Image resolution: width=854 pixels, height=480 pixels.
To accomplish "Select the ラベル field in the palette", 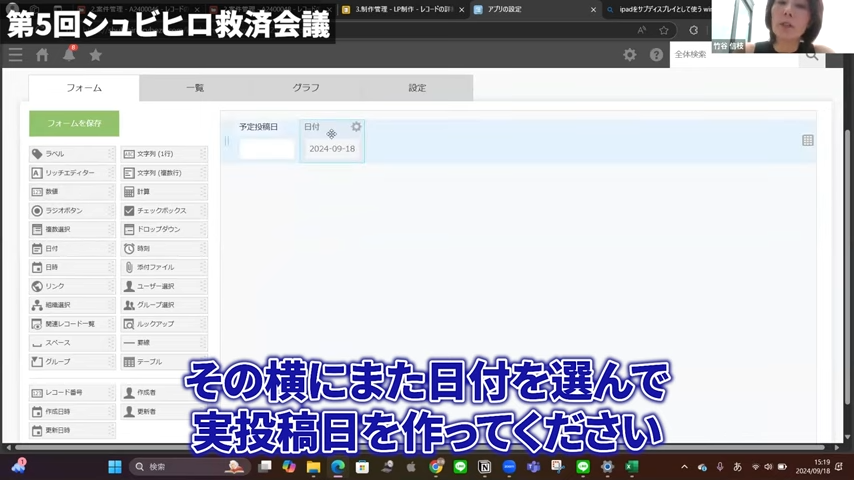I will tap(72, 154).
